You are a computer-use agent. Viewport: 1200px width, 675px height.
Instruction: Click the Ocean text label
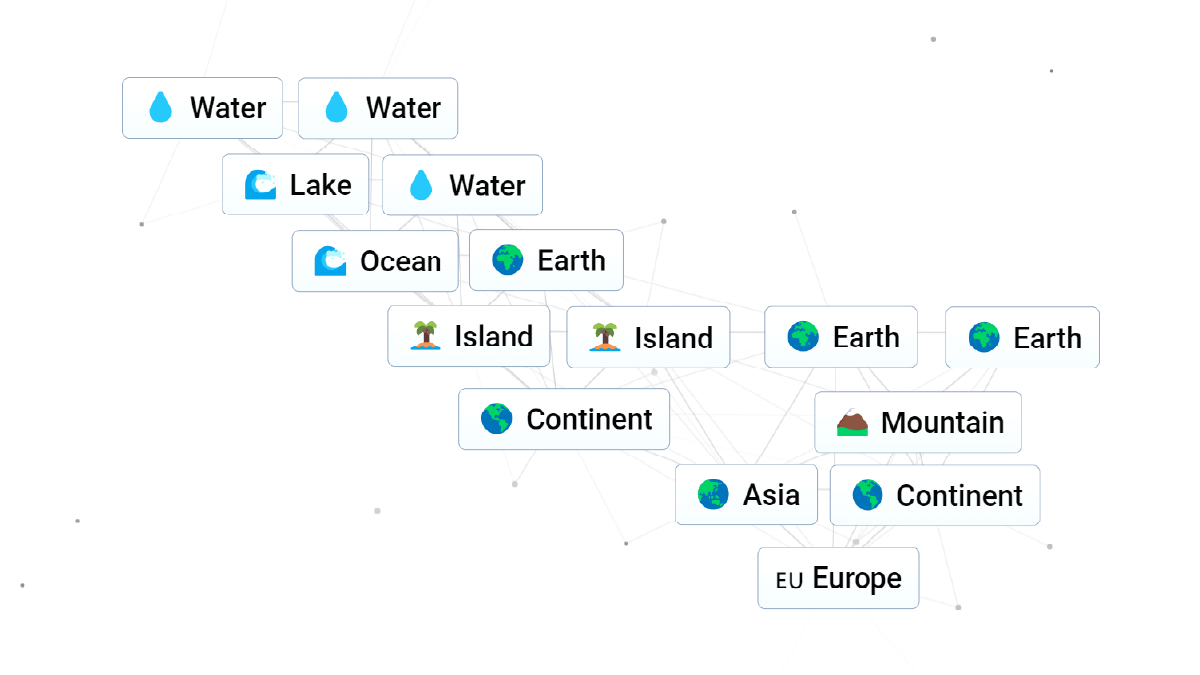[x=400, y=261]
